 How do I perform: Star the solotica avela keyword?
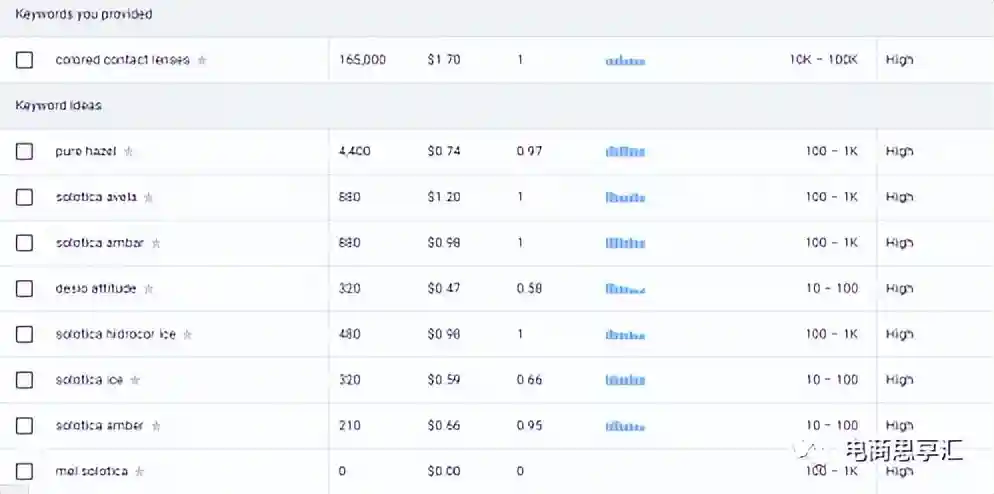pyautogui.click(x=149, y=198)
